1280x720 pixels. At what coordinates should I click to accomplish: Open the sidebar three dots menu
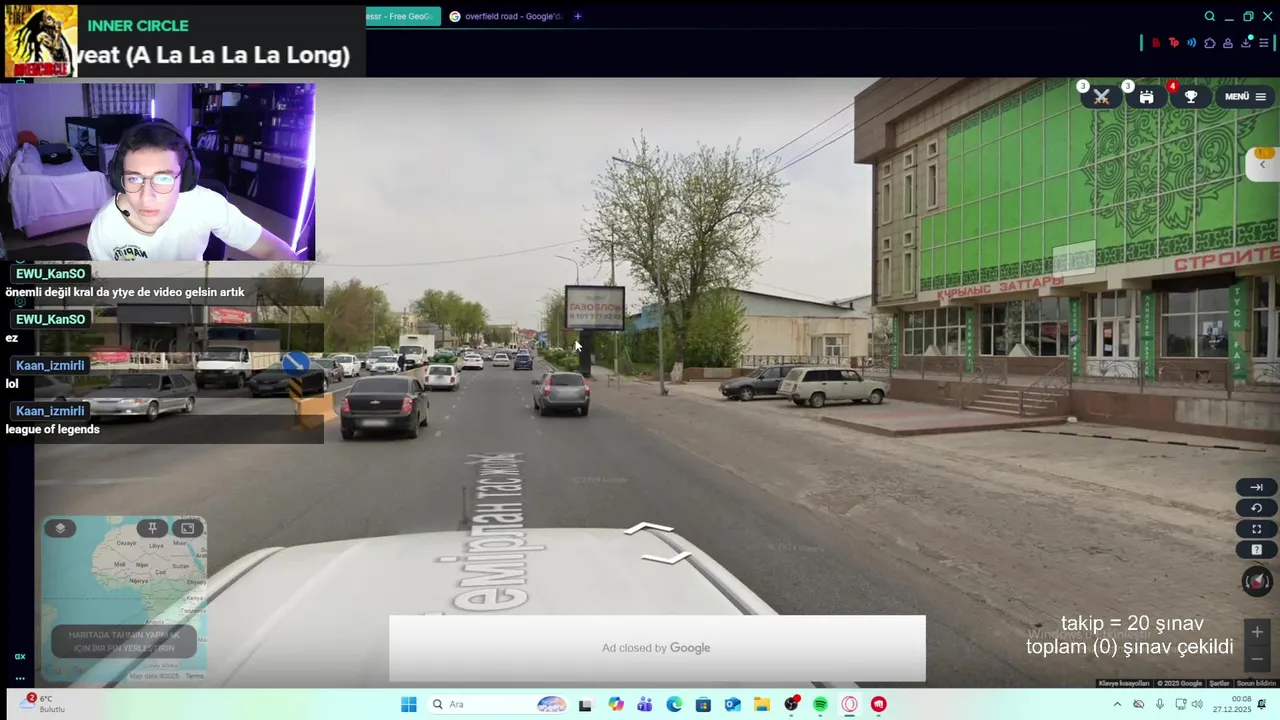click(x=19, y=678)
